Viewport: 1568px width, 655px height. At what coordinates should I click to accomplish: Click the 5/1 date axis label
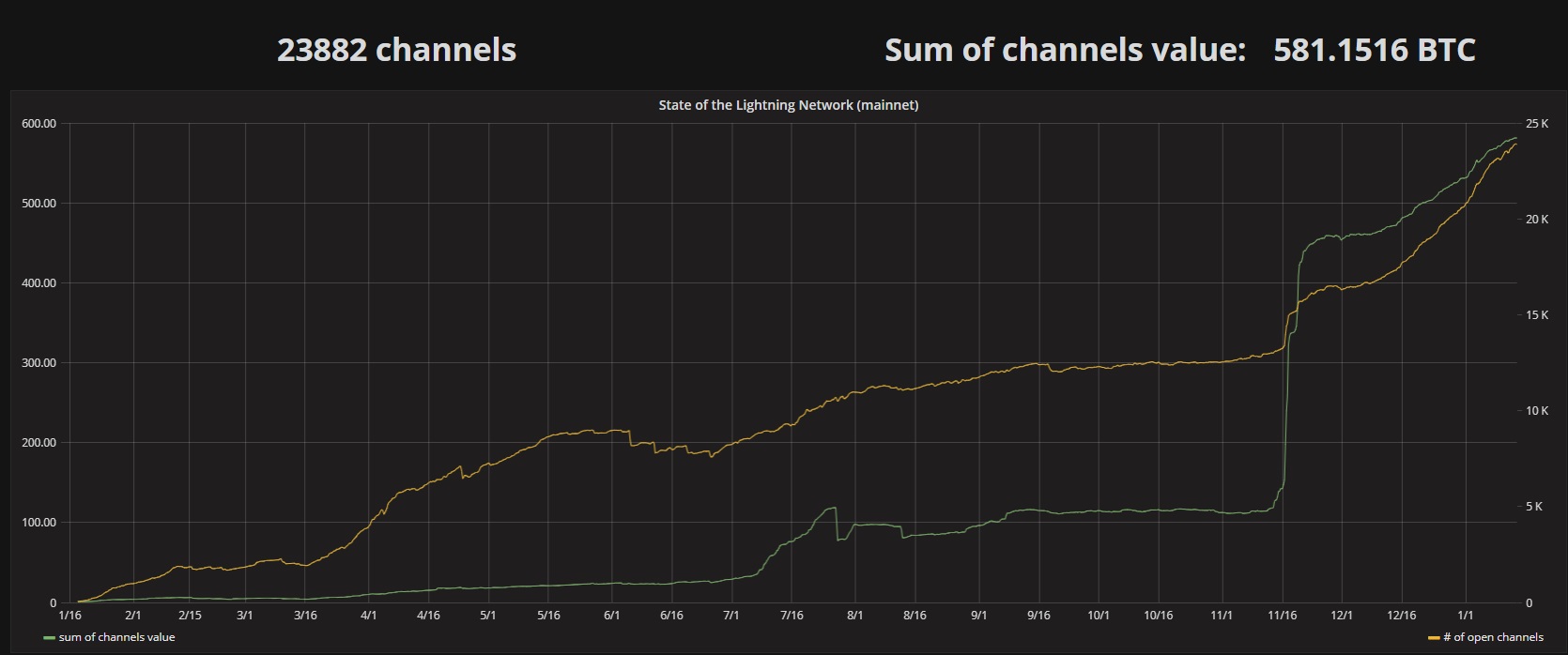point(488,616)
